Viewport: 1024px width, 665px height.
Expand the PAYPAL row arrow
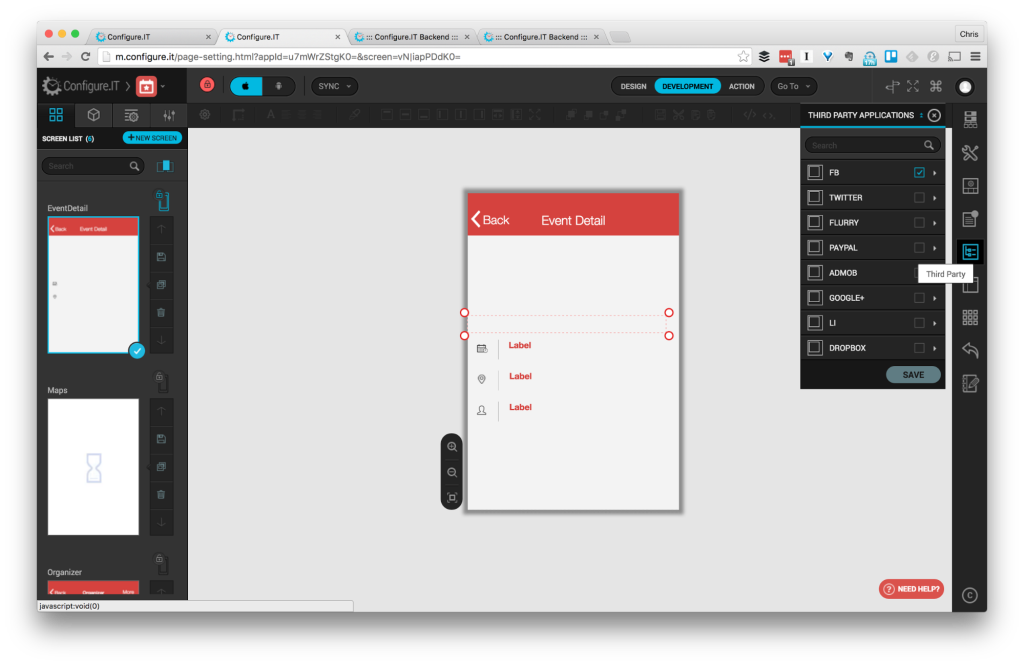point(935,248)
